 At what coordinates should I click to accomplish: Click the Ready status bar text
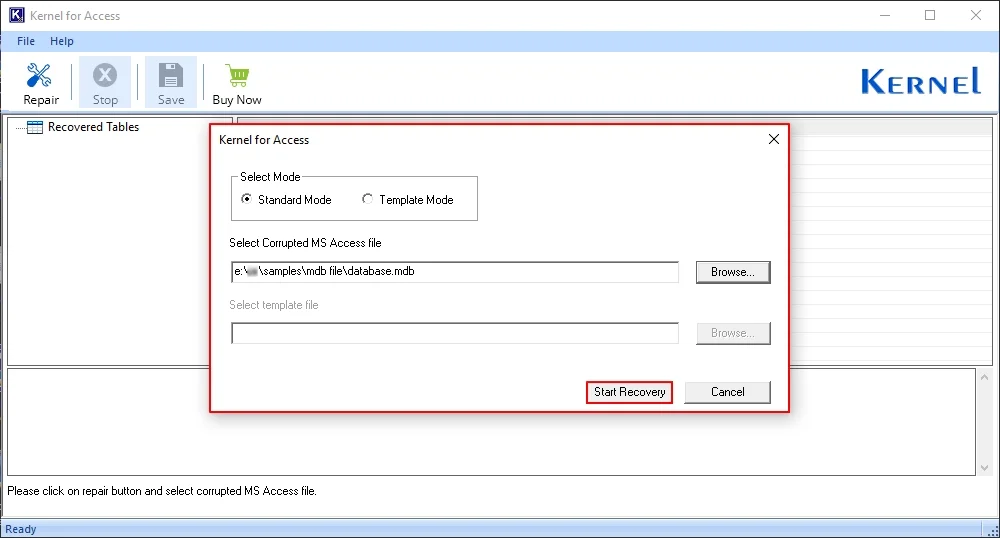[x=21, y=529]
